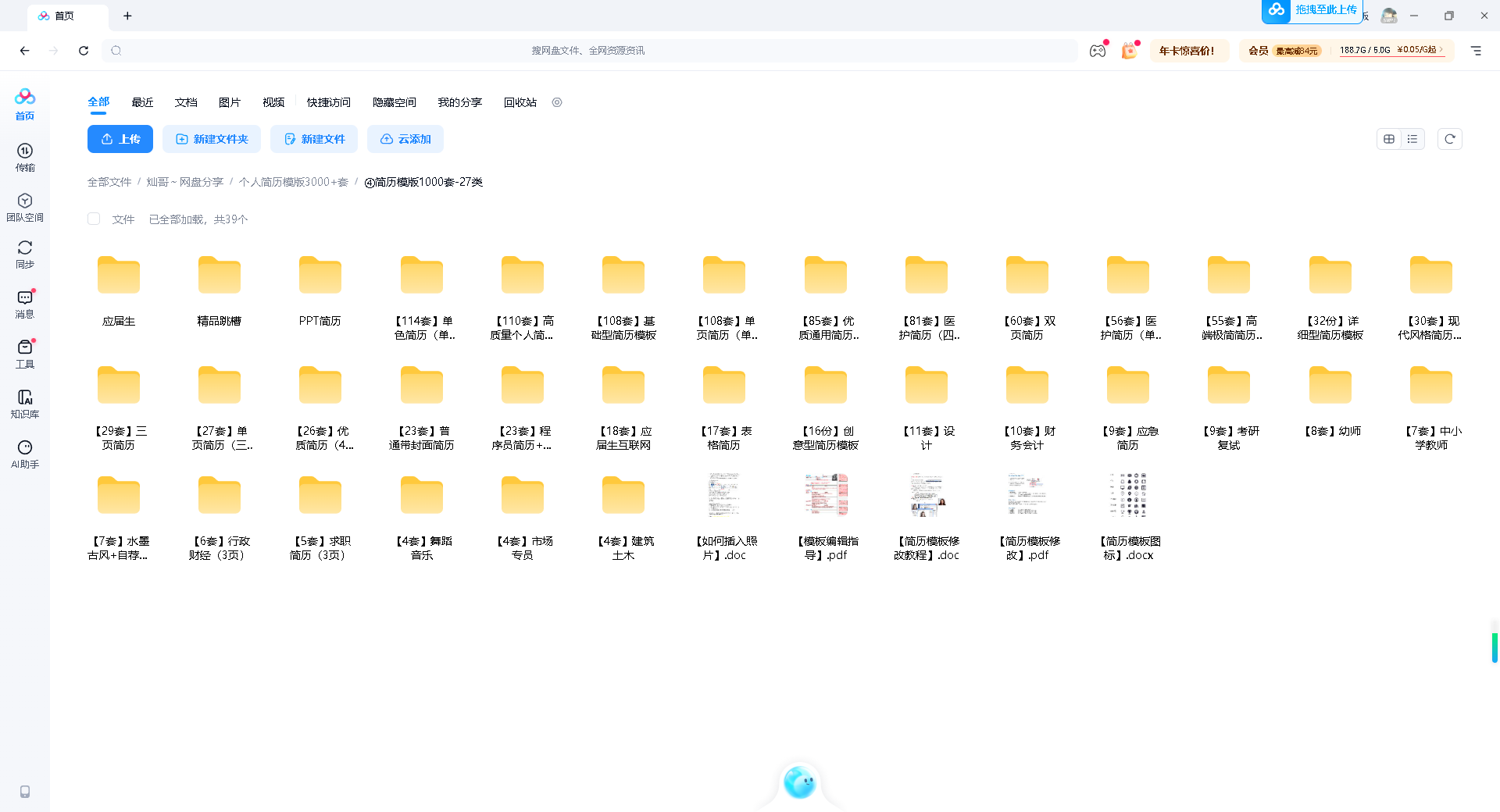Click the tab settings gear icon

[557, 102]
